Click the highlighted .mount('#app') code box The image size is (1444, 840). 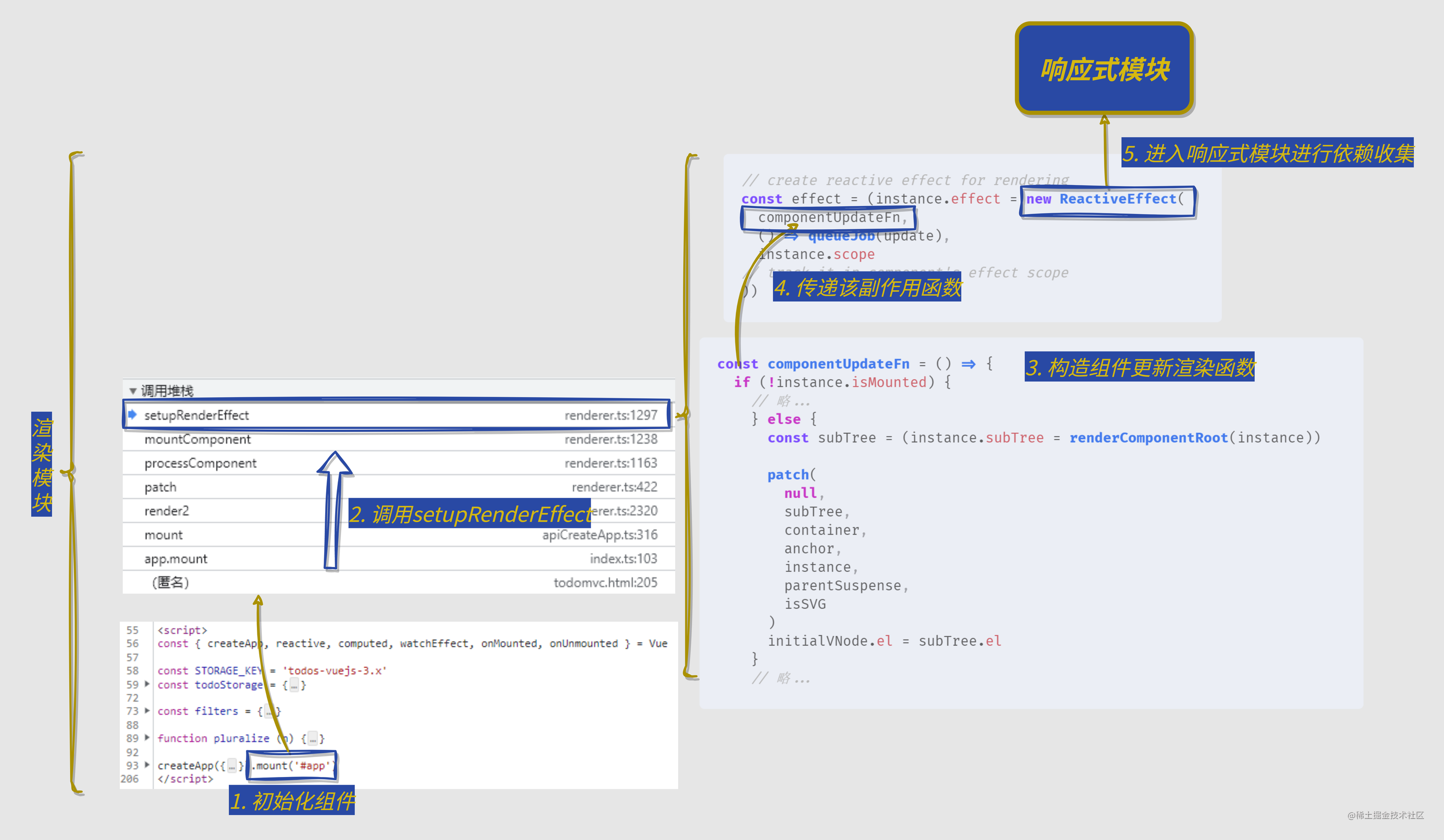click(x=292, y=766)
